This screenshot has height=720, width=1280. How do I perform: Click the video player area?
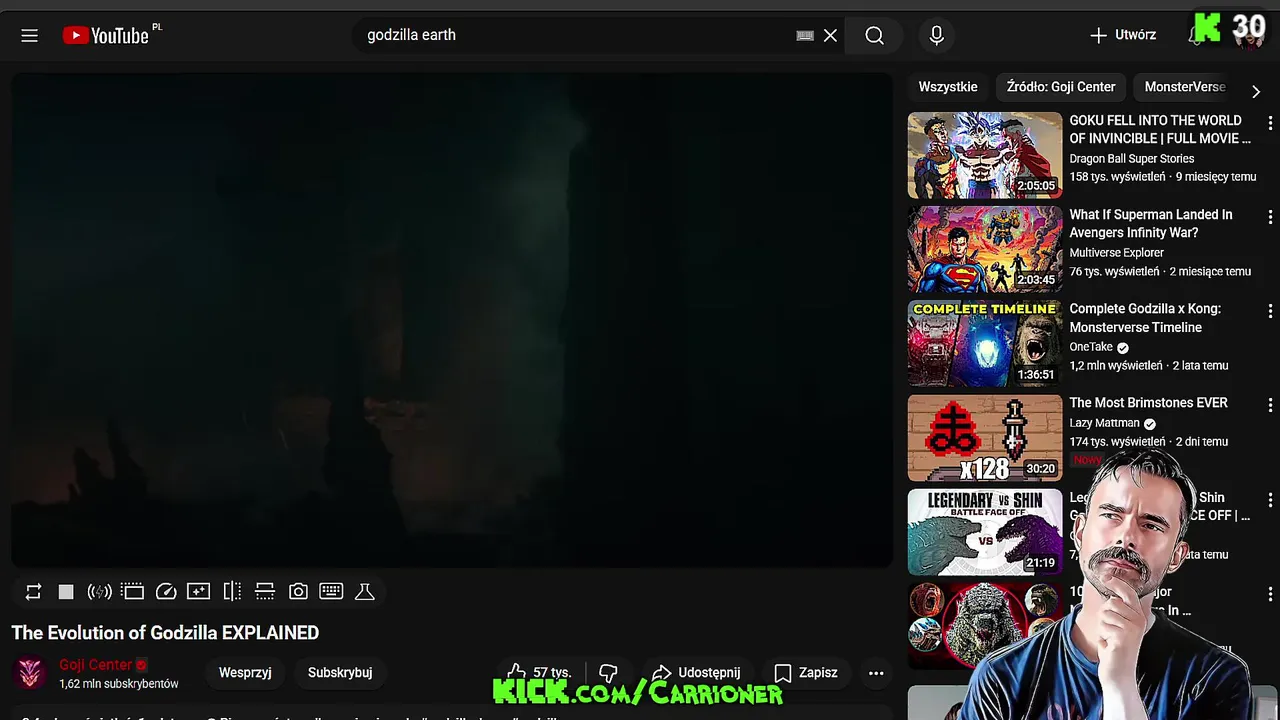click(x=451, y=320)
